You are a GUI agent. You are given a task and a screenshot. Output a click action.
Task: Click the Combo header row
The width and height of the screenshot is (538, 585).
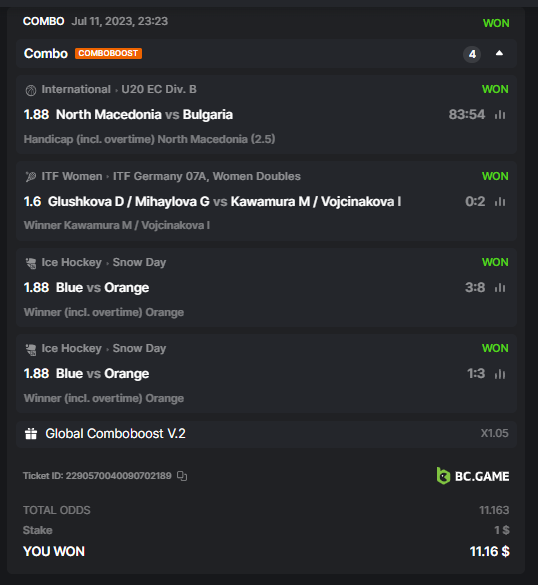click(266, 54)
